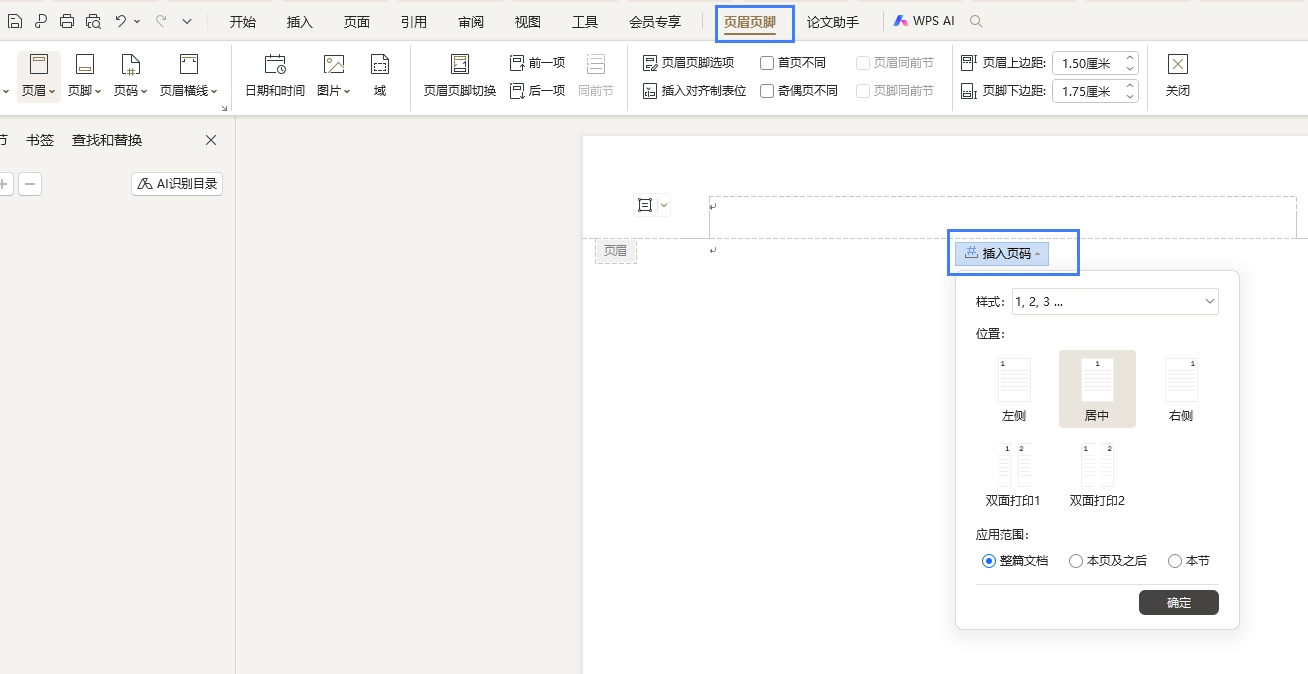Select 左侧 left page number position
Viewport: 1308px width, 674px height.
coord(1014,390)
